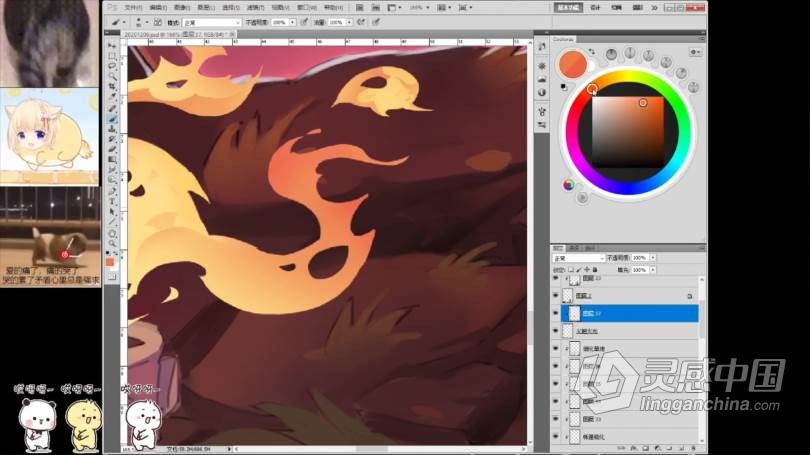
Task: Open the 编辑(E) menu
Action: (158, 8)
